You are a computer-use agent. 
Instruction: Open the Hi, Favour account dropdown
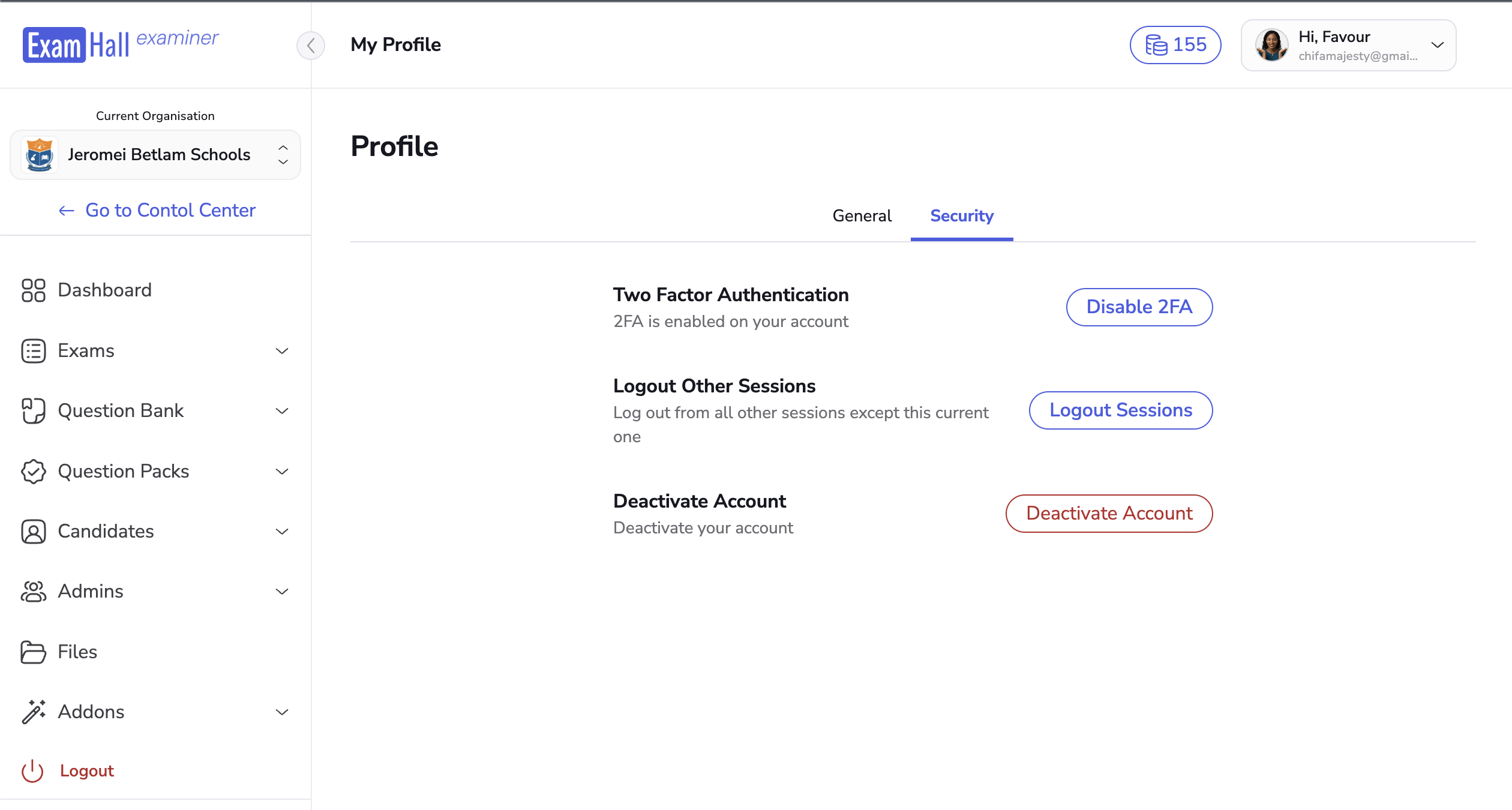pos(1348,45)
